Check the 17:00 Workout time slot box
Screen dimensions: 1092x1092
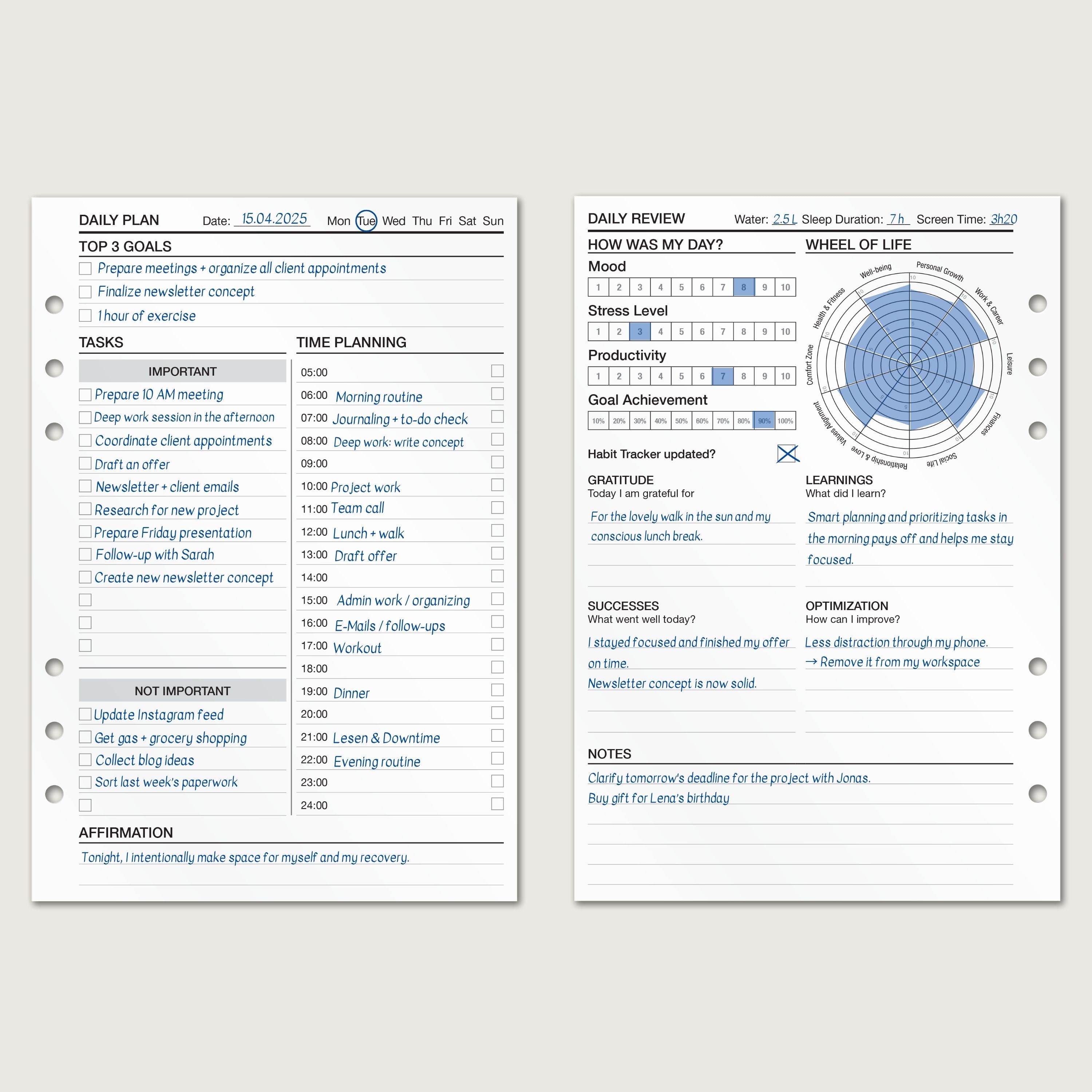click(x=497, y=644)
